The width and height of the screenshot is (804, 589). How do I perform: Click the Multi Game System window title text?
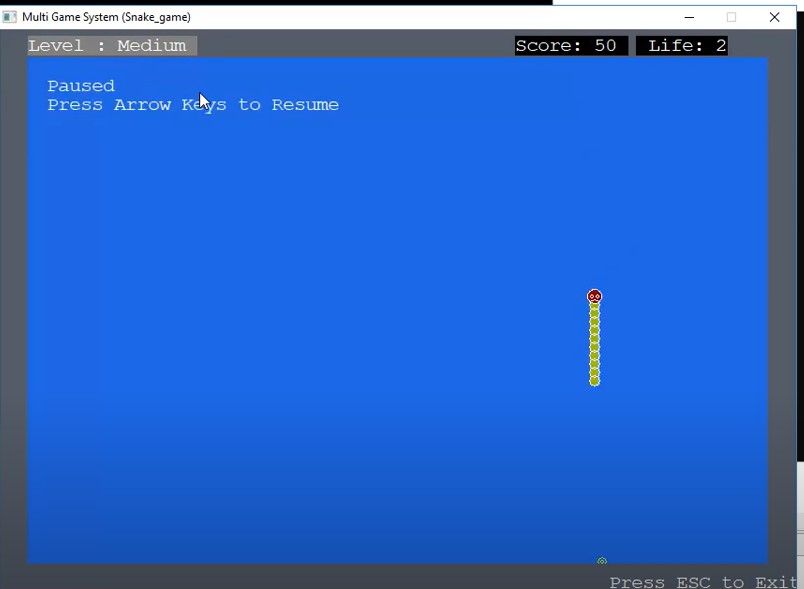point(105,16)
